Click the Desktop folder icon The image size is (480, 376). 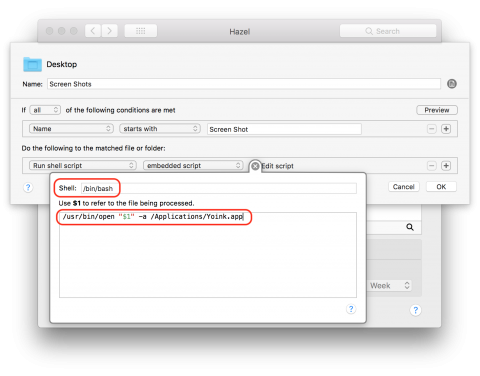pos(32,64)
